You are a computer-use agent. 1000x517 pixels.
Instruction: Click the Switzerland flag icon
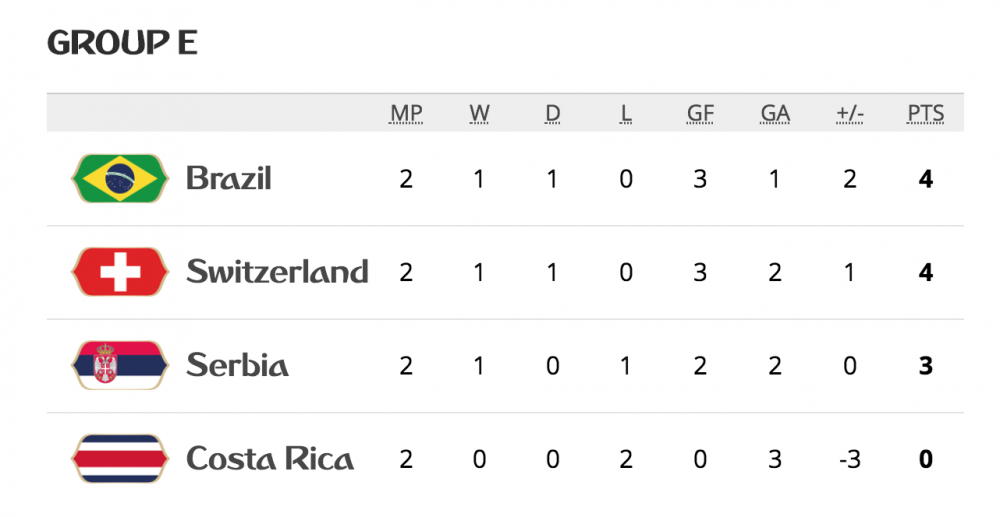point(120,272)
